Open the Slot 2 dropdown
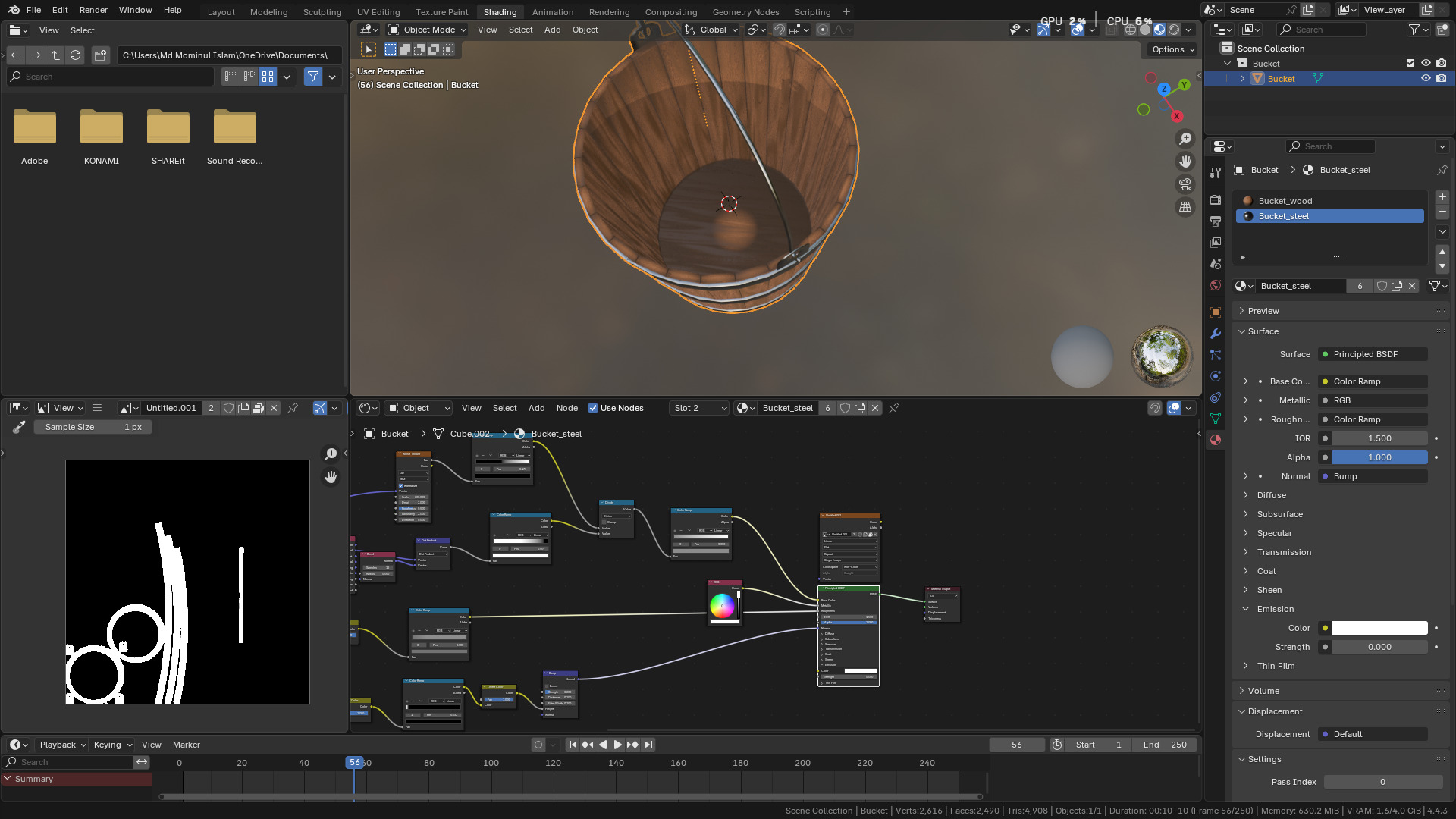This screenshot has width=1456, height=819. click(699, 408)
